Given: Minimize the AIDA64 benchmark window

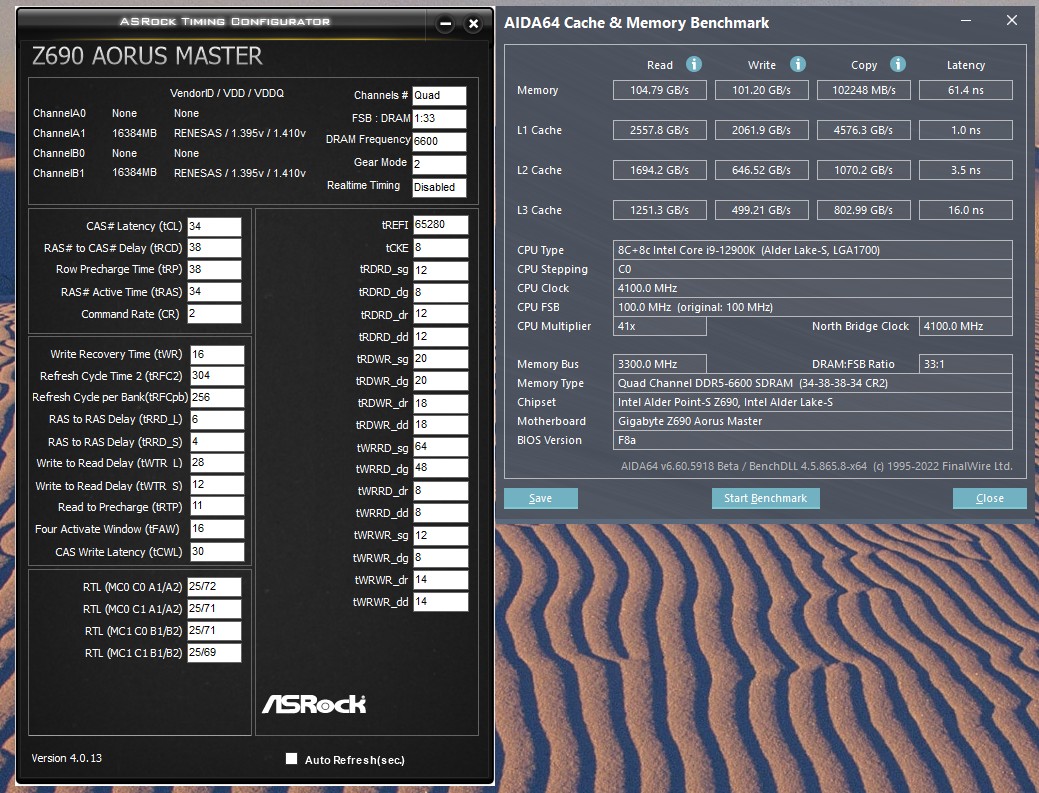Looking at the screenshot, I should coord(966,21).
